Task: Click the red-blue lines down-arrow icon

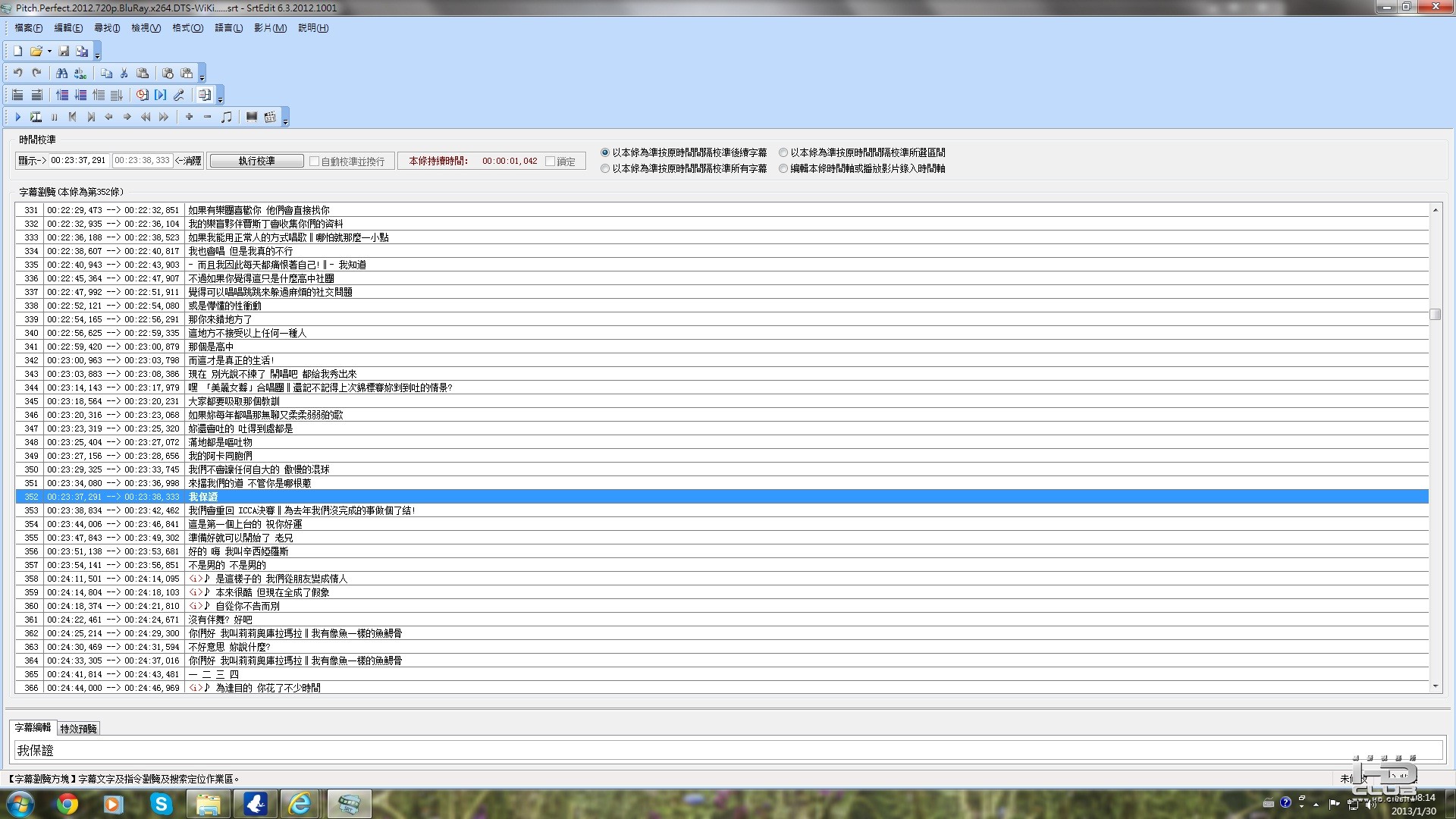Action: [80, 95]
